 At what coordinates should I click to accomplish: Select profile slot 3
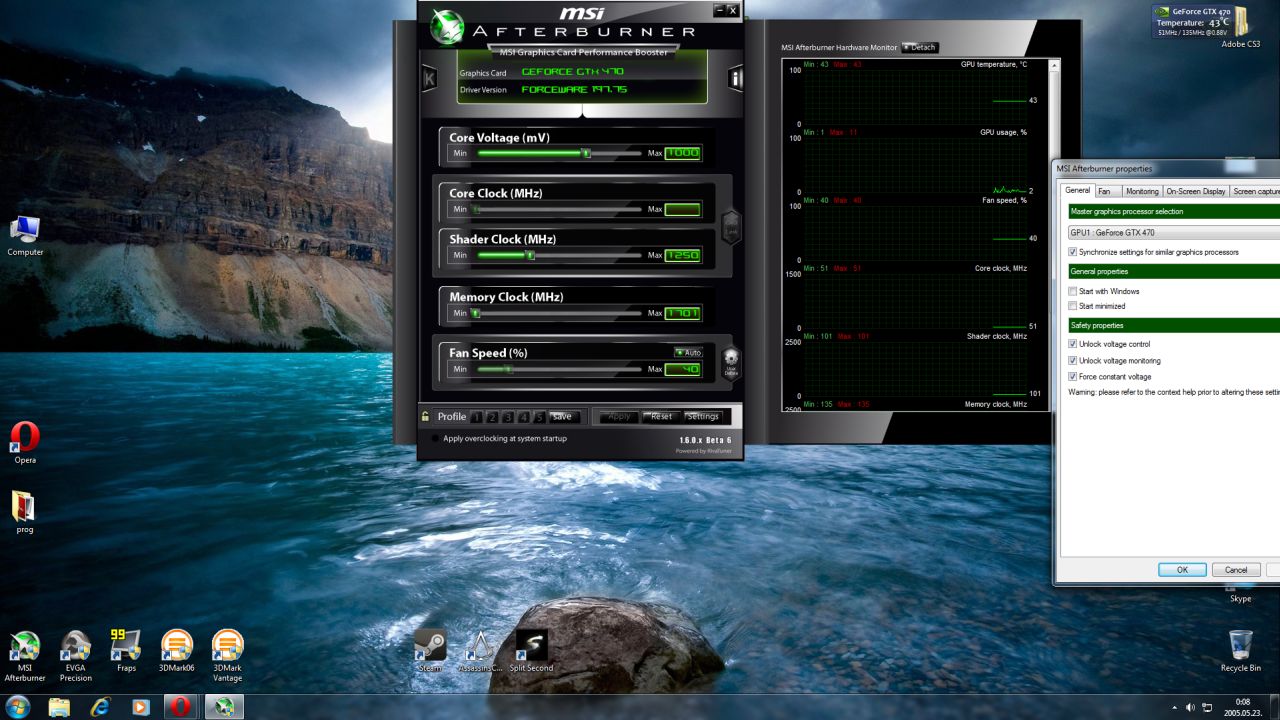pyautogui.click(x=509, y=417)
